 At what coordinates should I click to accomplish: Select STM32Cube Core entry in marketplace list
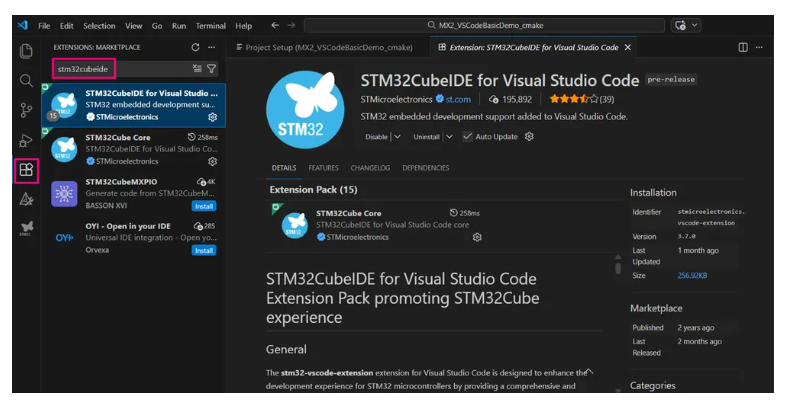pos(134,149)
